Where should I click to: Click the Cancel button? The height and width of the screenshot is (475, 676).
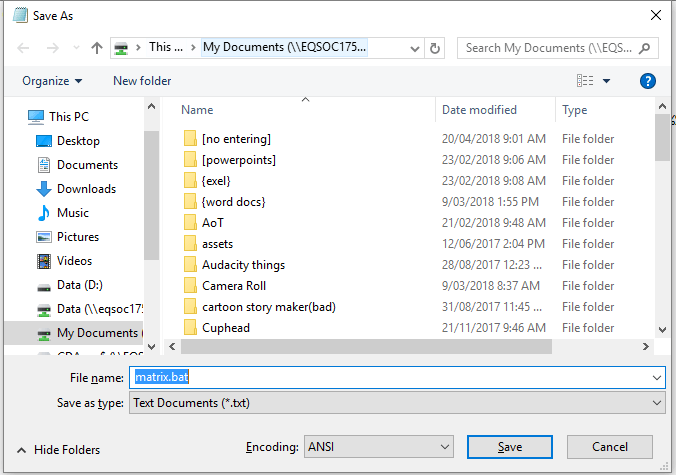click(x=610, y=447)
